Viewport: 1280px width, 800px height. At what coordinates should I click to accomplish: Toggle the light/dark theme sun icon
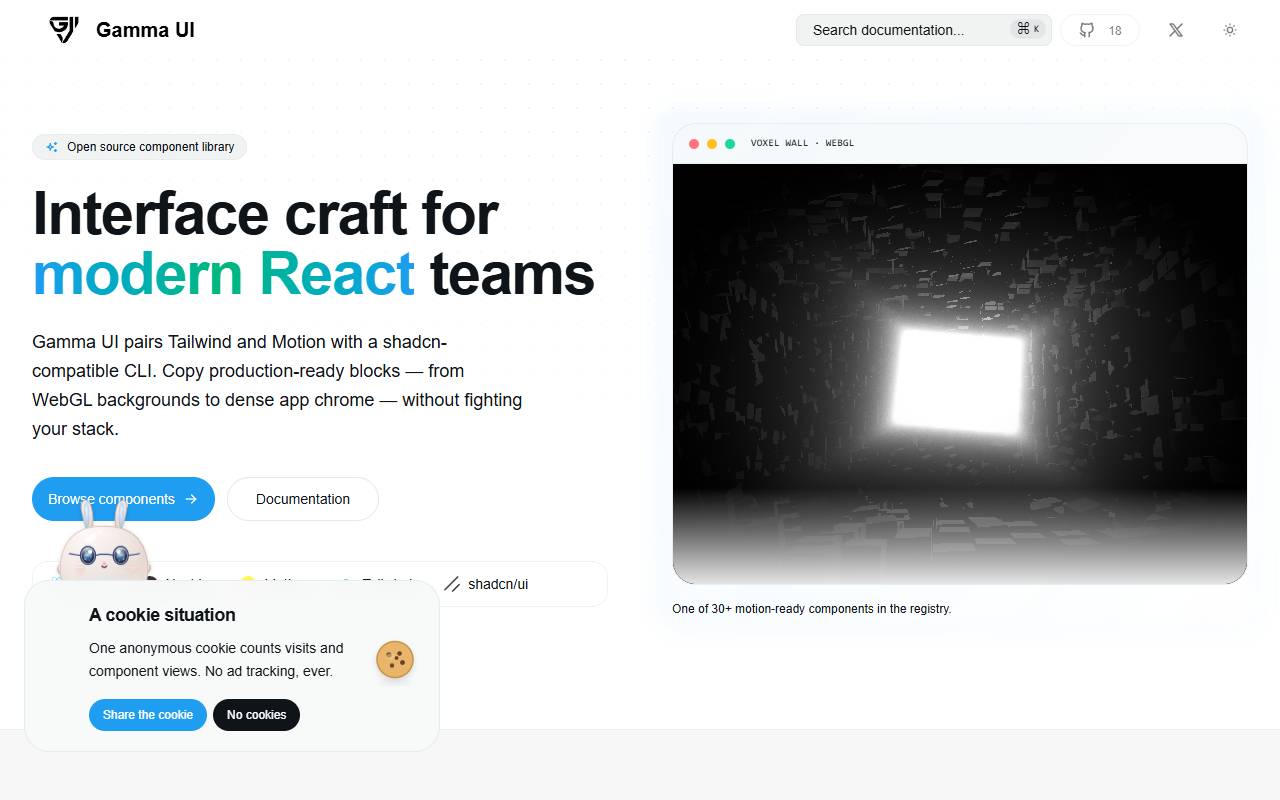coord(1230,30)
